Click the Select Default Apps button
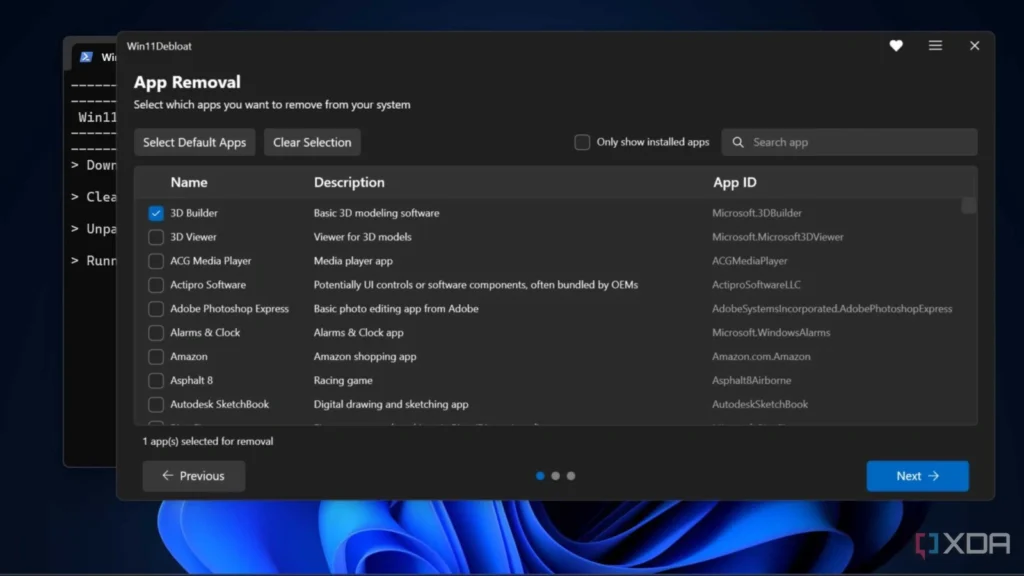 pos(194,142)
